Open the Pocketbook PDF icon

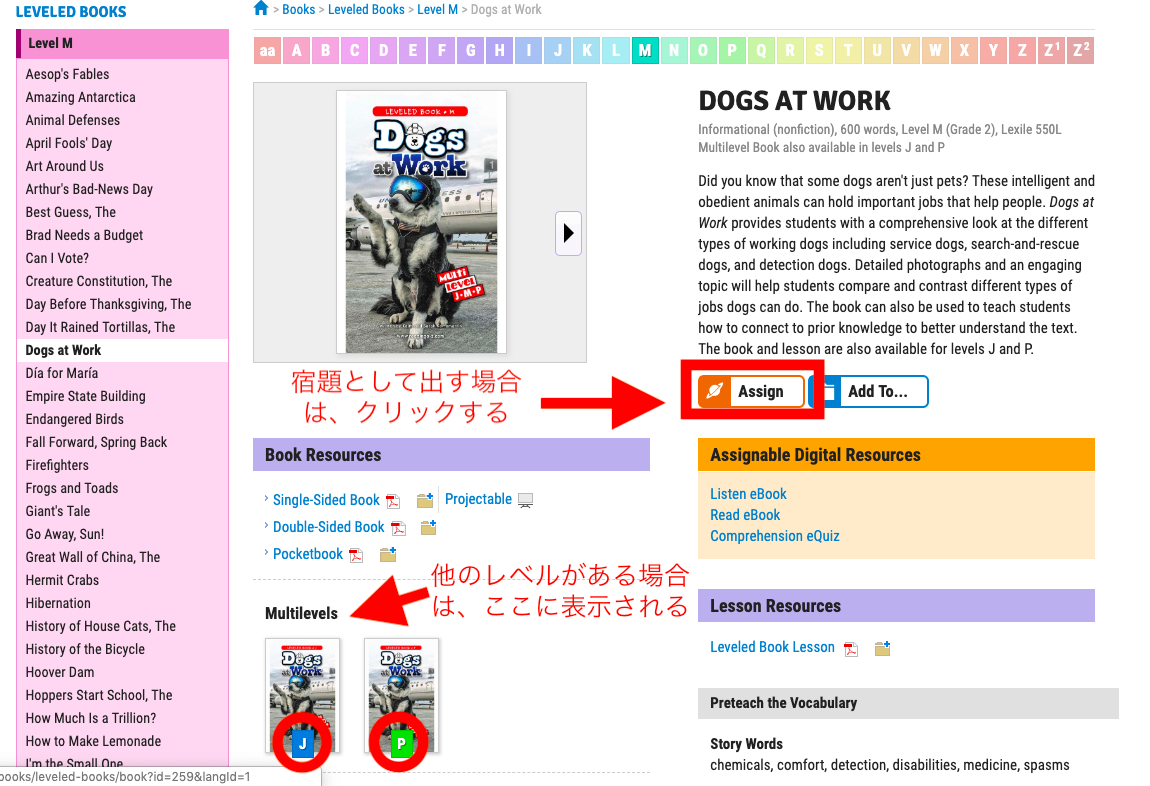click(x=356, y=555)
